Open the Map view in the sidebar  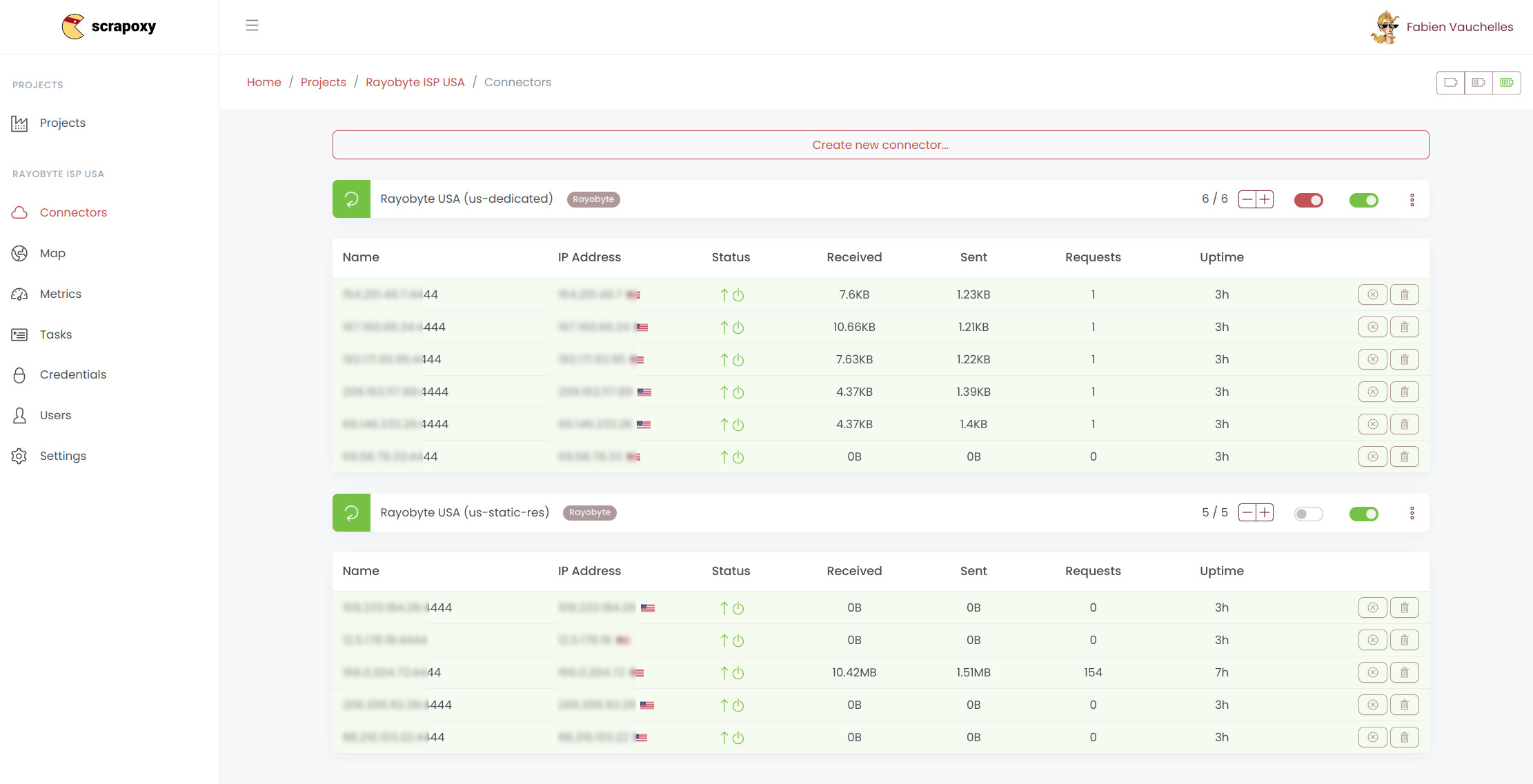52,253
